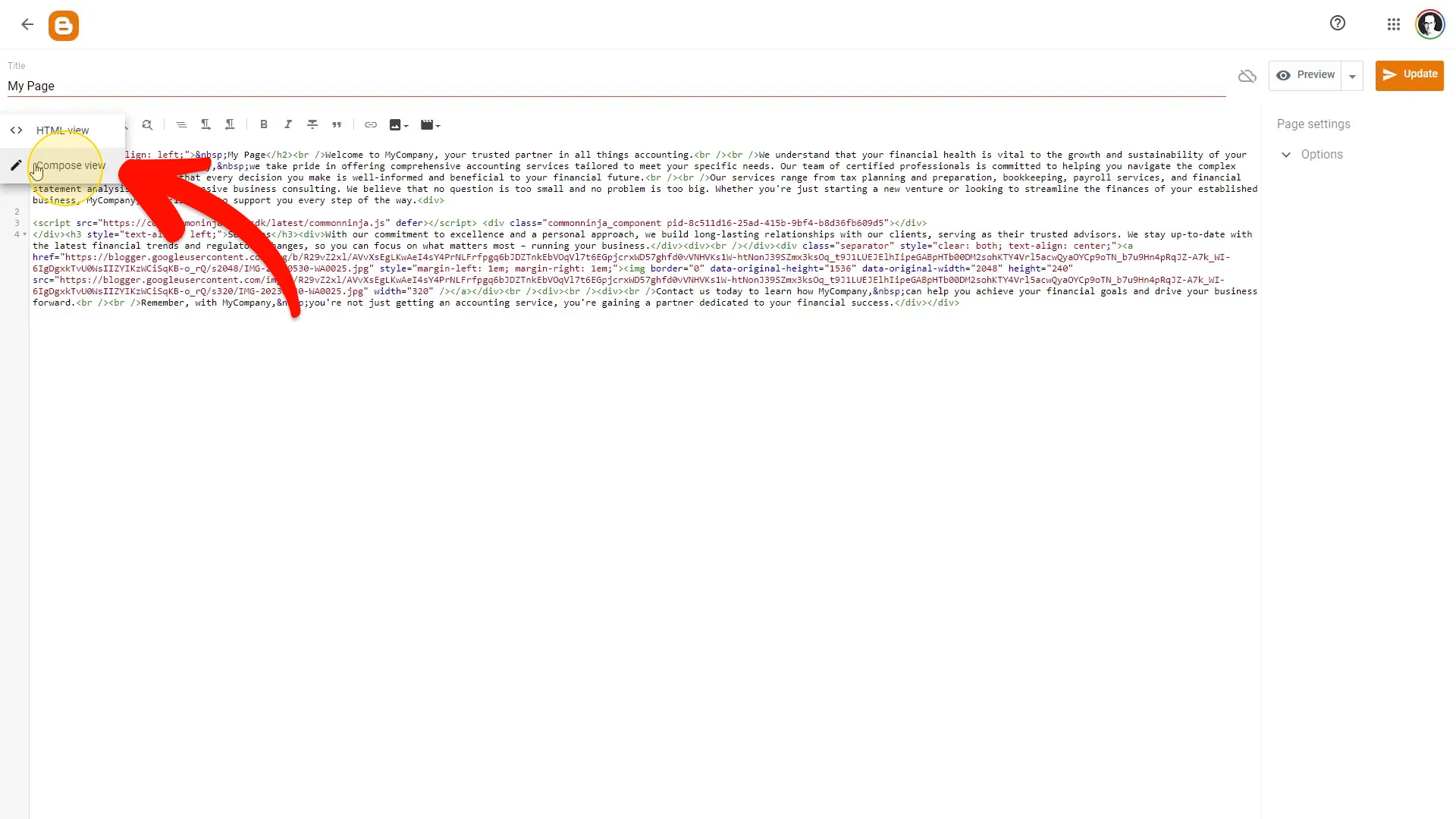Image resolution: width=1456 pixels, height=819 pixels.
Task: Click the find and replace icon
Action: (x=147, y=125)
